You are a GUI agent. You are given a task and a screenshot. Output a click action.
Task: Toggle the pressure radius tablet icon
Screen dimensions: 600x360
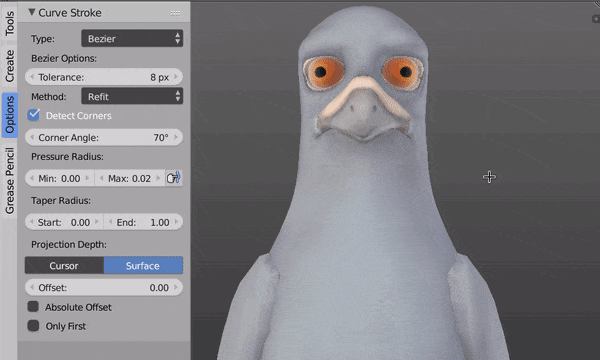click(174, 178)
